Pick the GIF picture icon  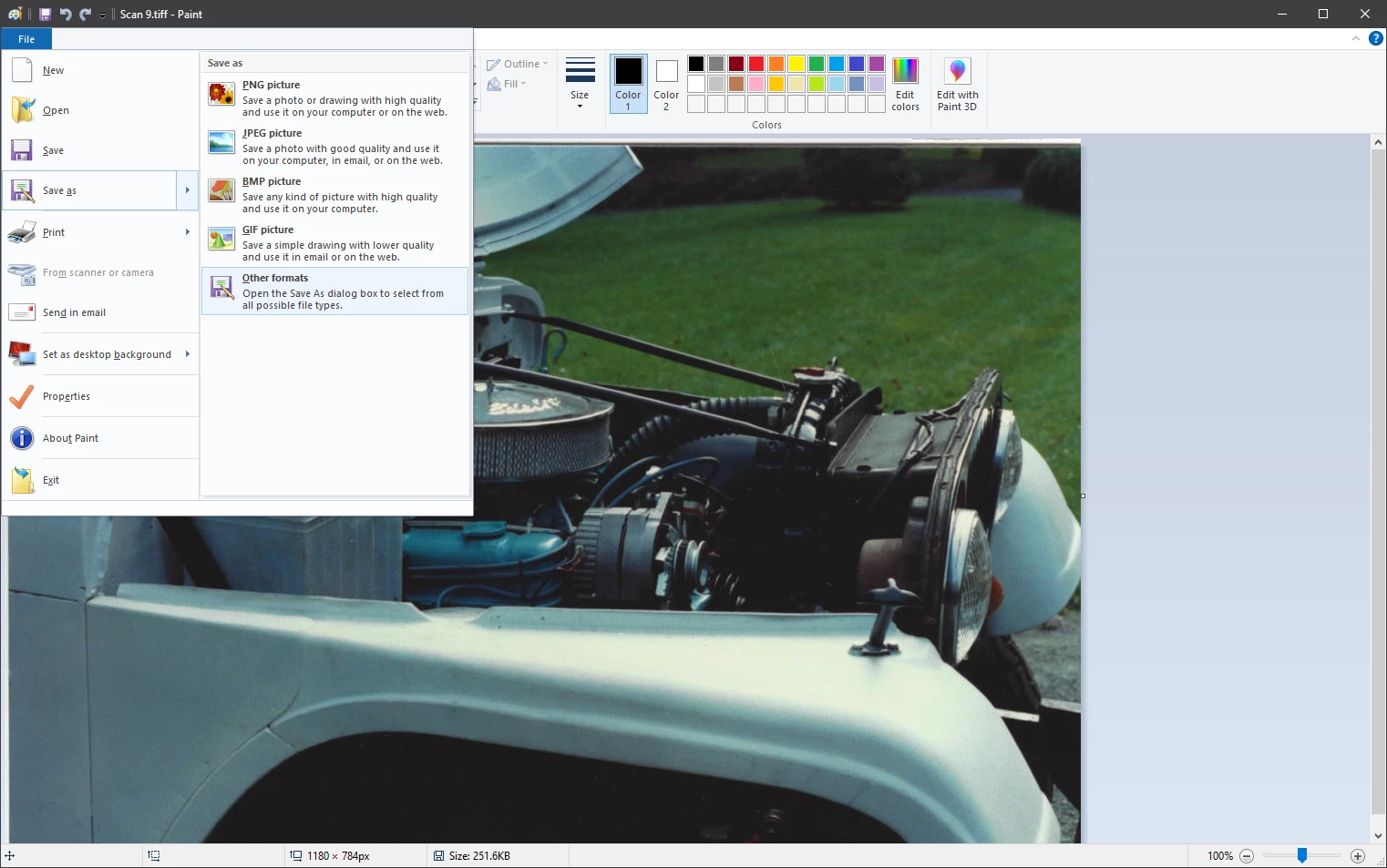(x=221, y=239)
